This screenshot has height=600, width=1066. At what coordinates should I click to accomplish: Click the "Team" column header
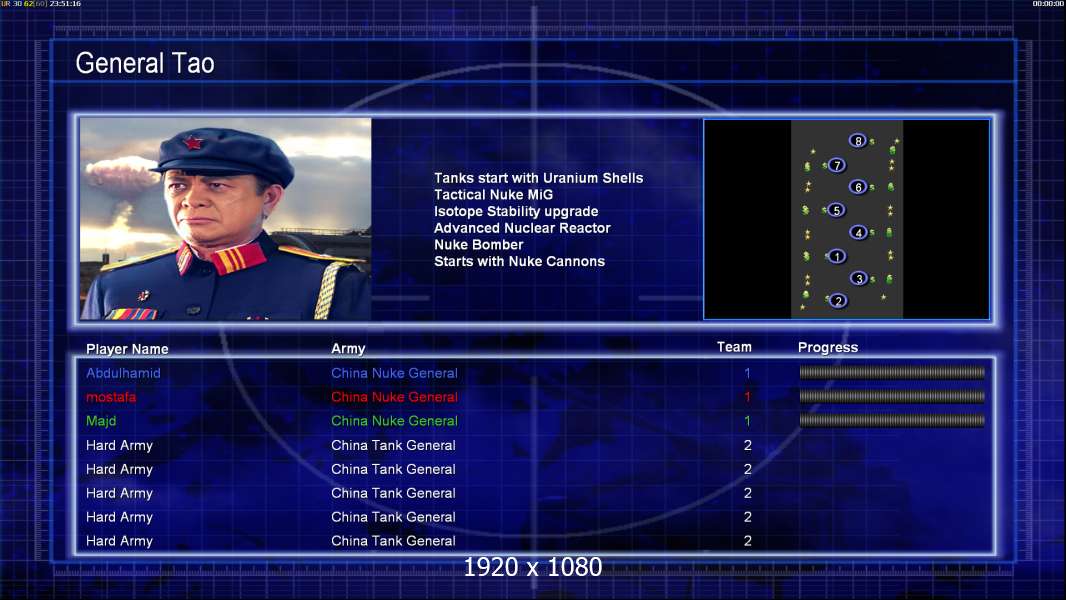pyautogui.click(x=734, y=347)
